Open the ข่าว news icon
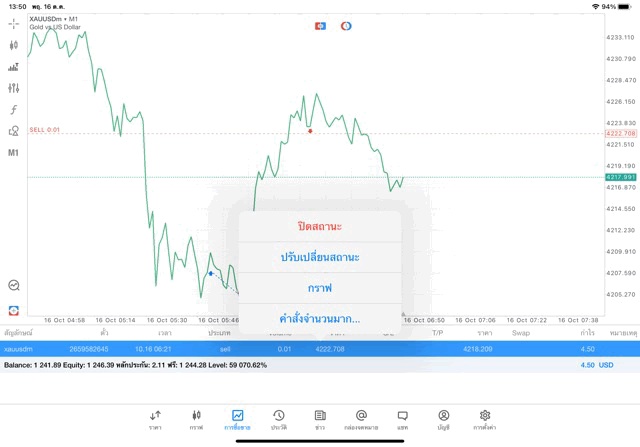The image size is (640, 447). pyautogui.click(x=320, y=418)
